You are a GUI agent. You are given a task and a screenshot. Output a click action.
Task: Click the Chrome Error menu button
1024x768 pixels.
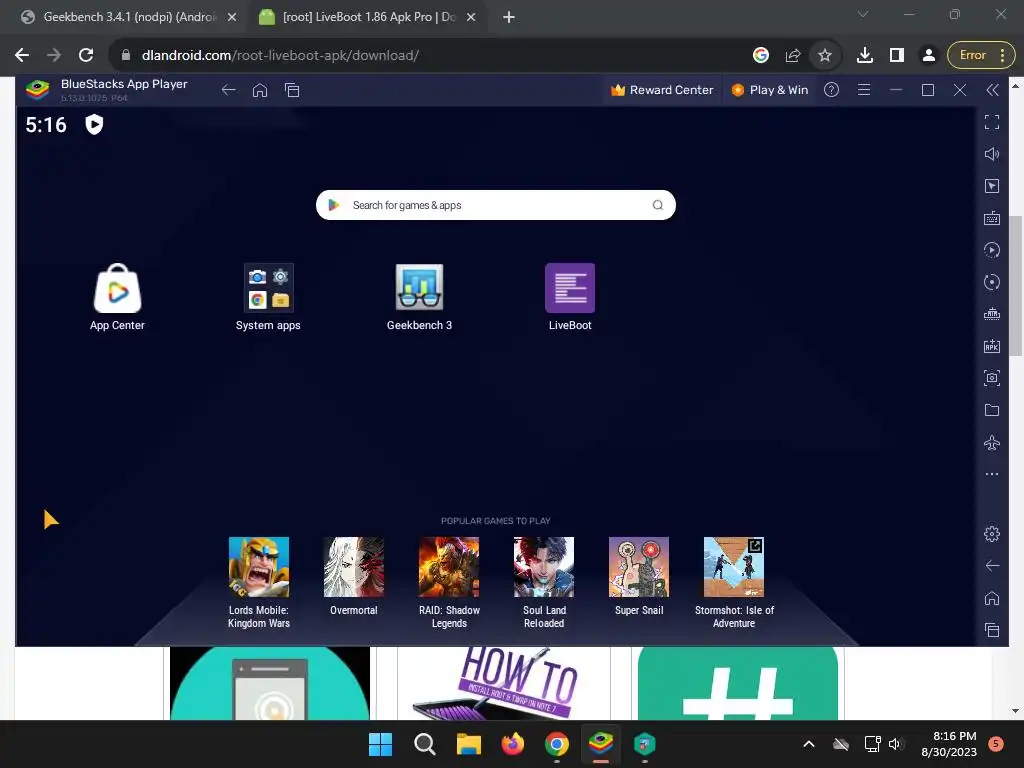981,56
